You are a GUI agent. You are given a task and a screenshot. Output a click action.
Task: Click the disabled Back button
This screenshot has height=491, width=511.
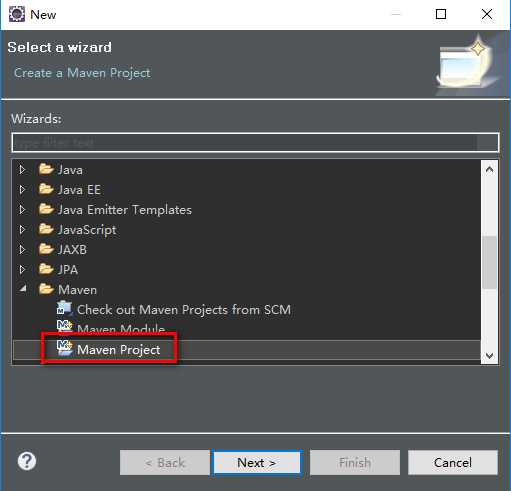165,463
